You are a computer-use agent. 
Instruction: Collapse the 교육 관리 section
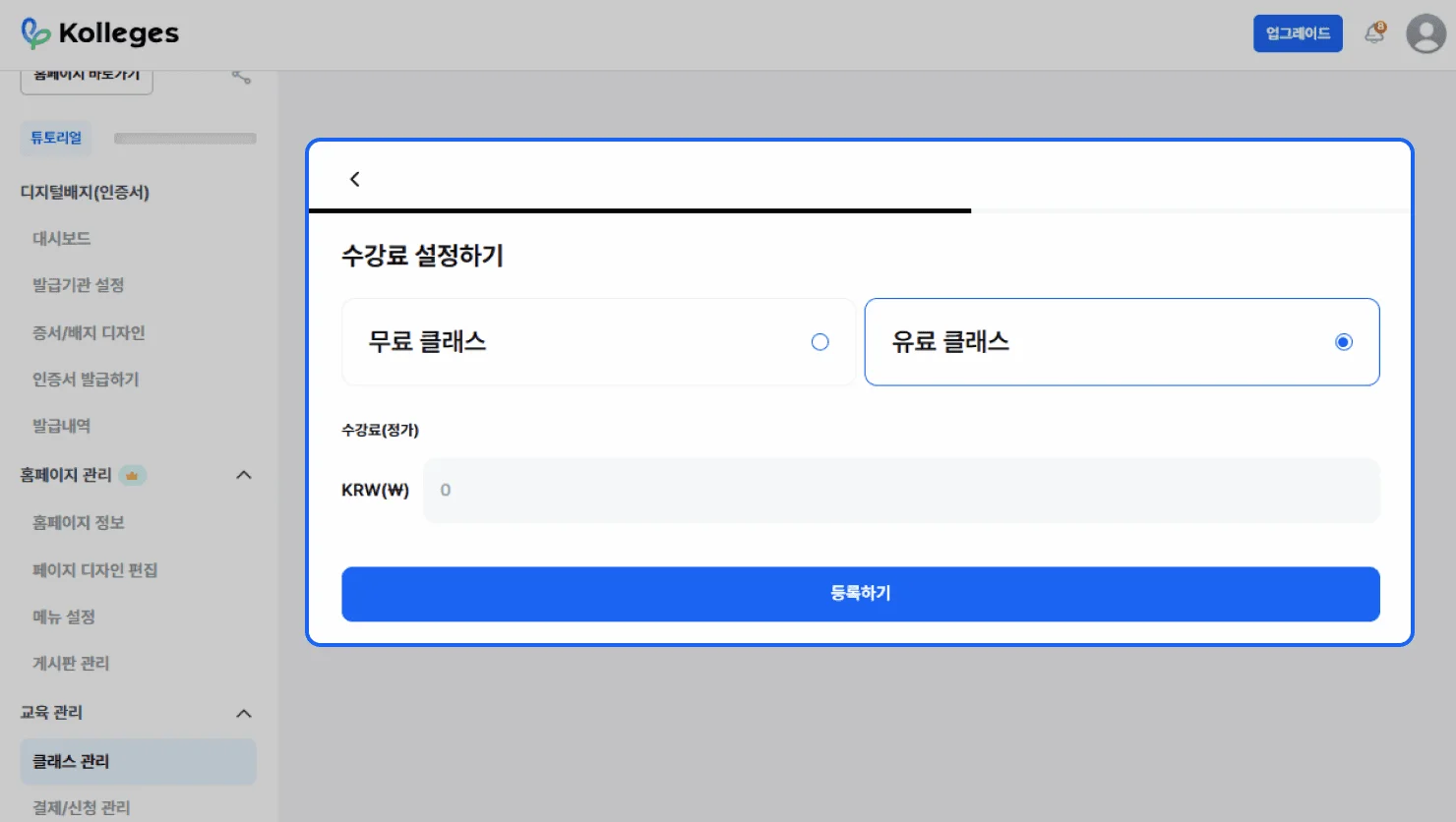coord(244,714)
